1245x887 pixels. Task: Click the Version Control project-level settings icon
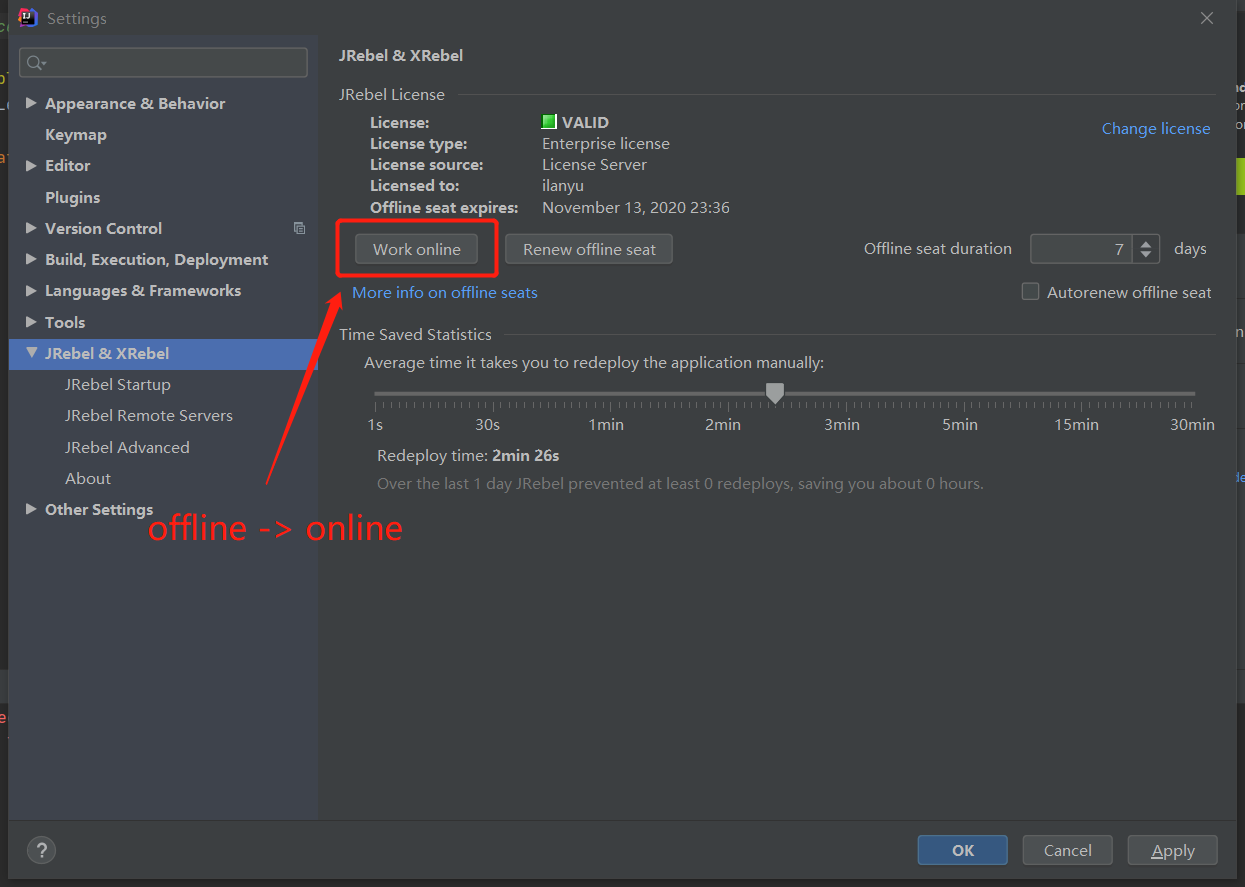tap(299, 228)
